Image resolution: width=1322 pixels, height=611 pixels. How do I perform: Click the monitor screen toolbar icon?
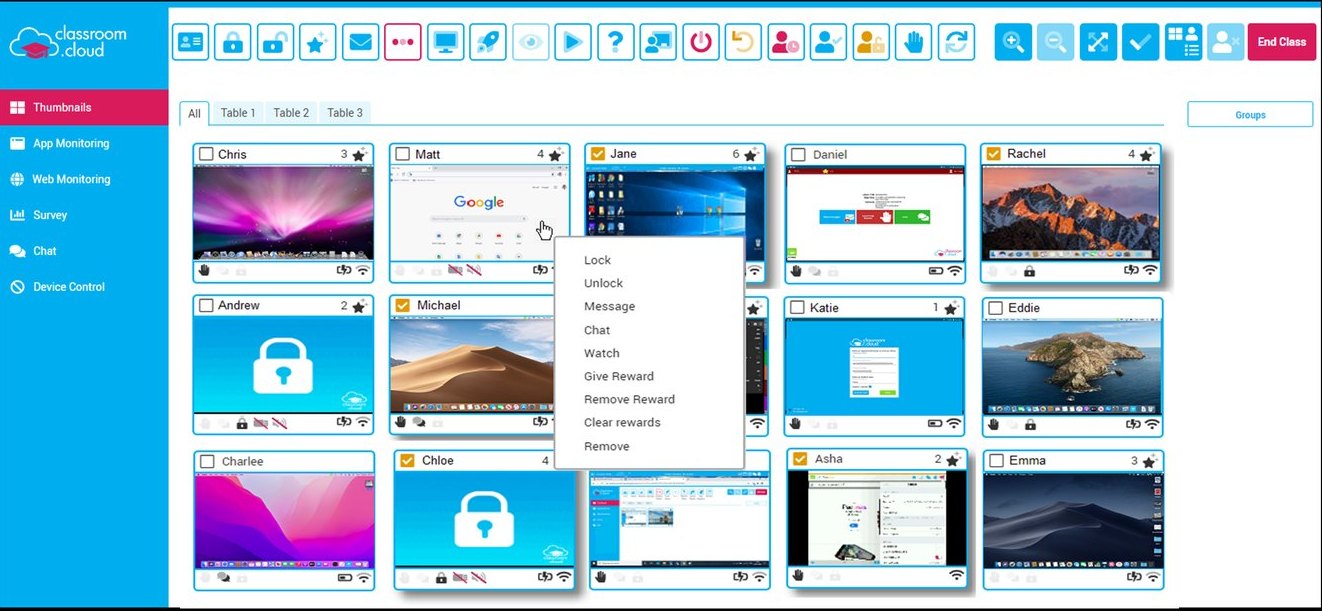[445, 42]
